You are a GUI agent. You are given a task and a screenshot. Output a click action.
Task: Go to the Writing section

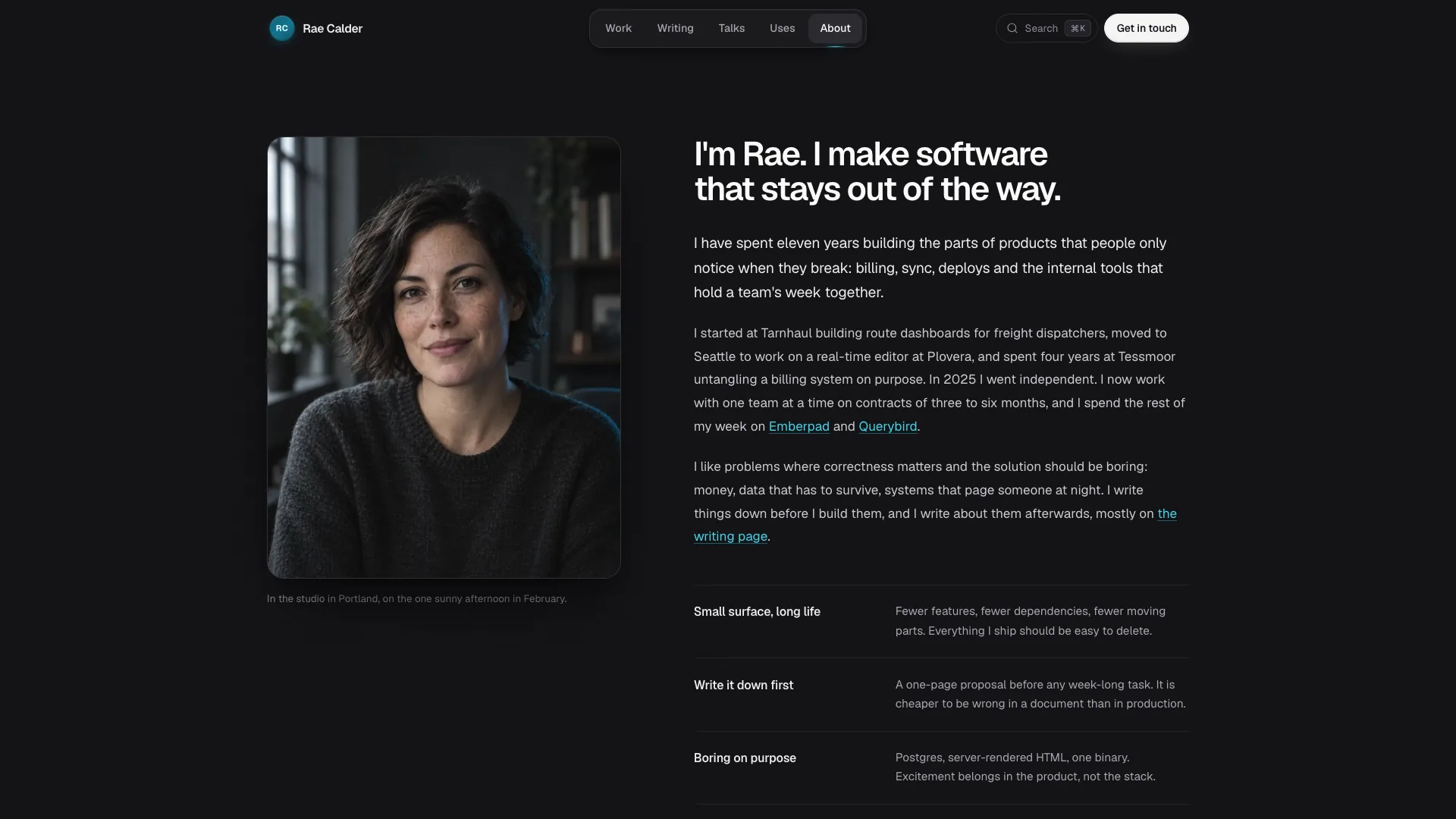(675, 28)
